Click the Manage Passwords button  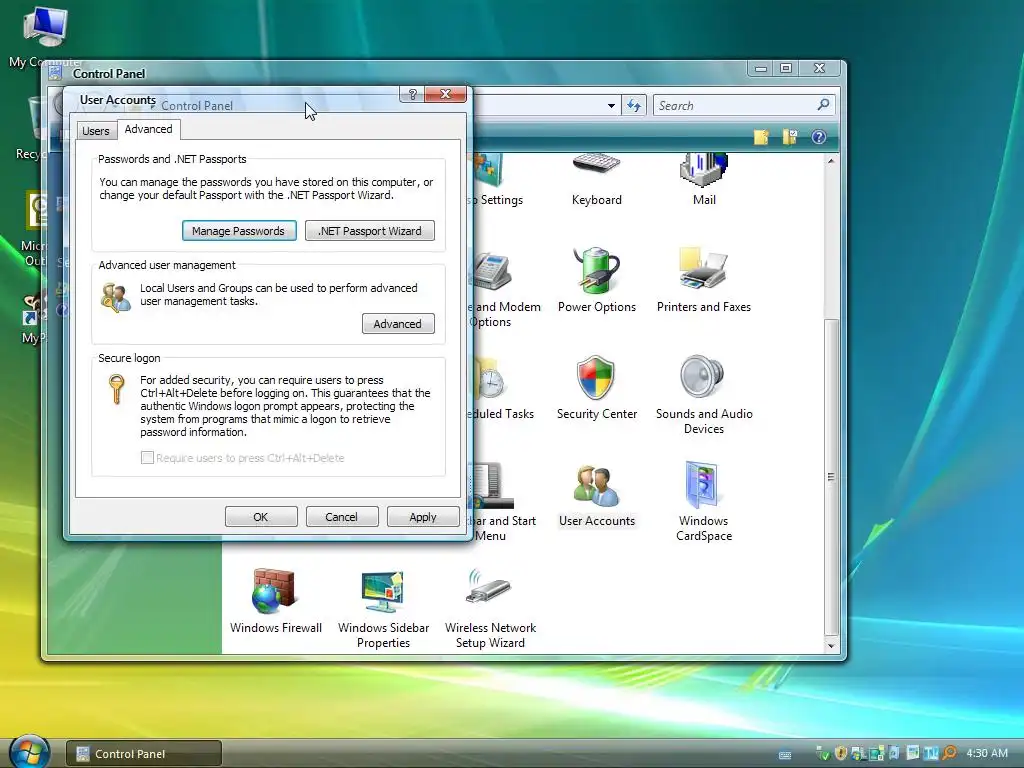(x=238, y=231)
